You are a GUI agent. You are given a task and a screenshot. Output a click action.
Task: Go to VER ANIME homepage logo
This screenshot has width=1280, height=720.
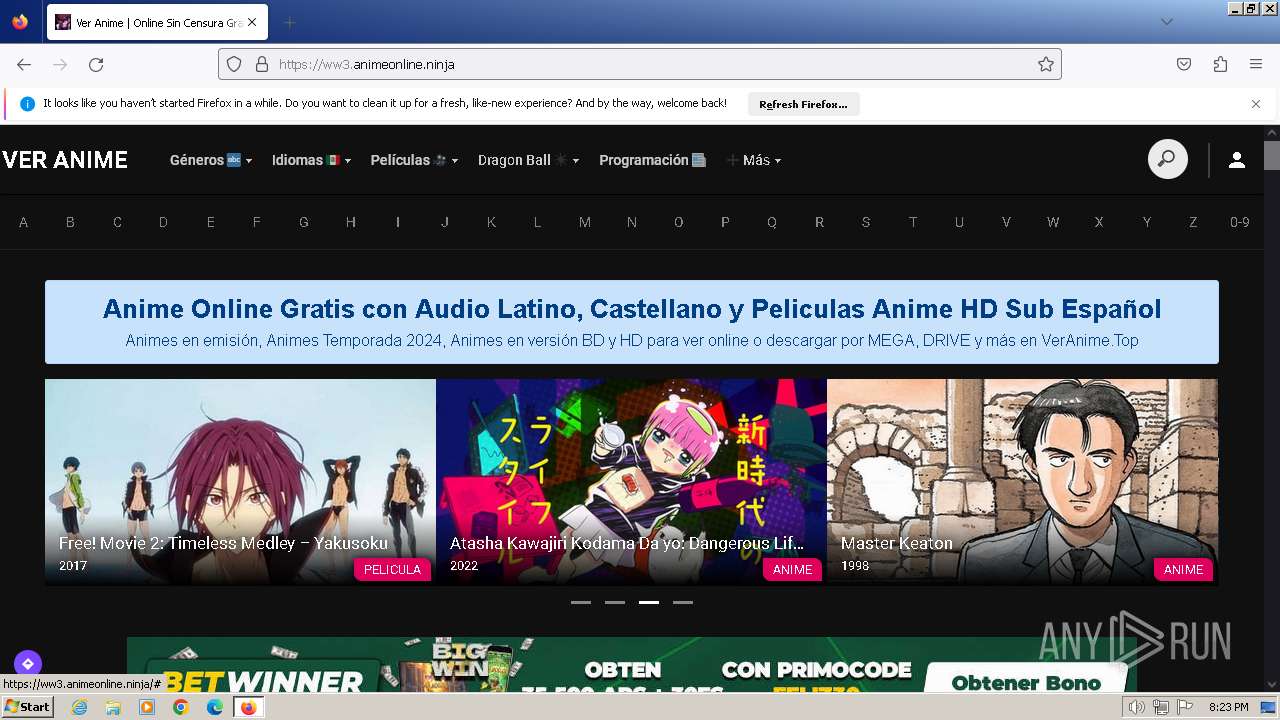pyautogui.click(x=65, y=160)
